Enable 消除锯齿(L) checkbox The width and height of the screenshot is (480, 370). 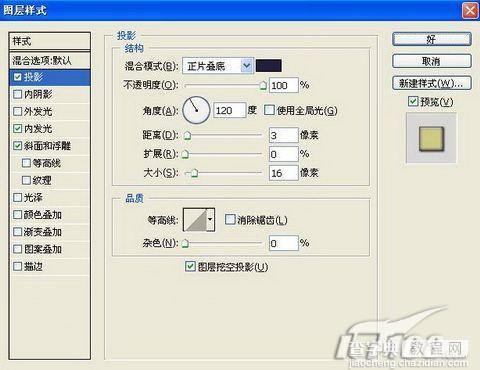[x=230, y=219]
